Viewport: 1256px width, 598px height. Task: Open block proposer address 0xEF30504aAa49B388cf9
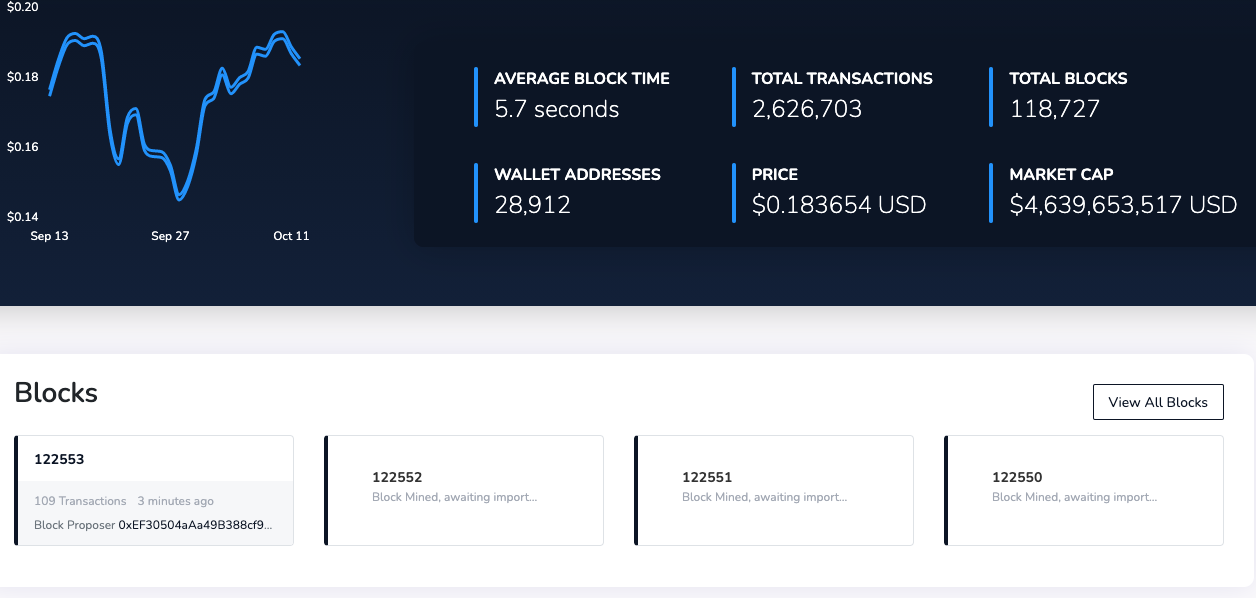coord(195,525)
